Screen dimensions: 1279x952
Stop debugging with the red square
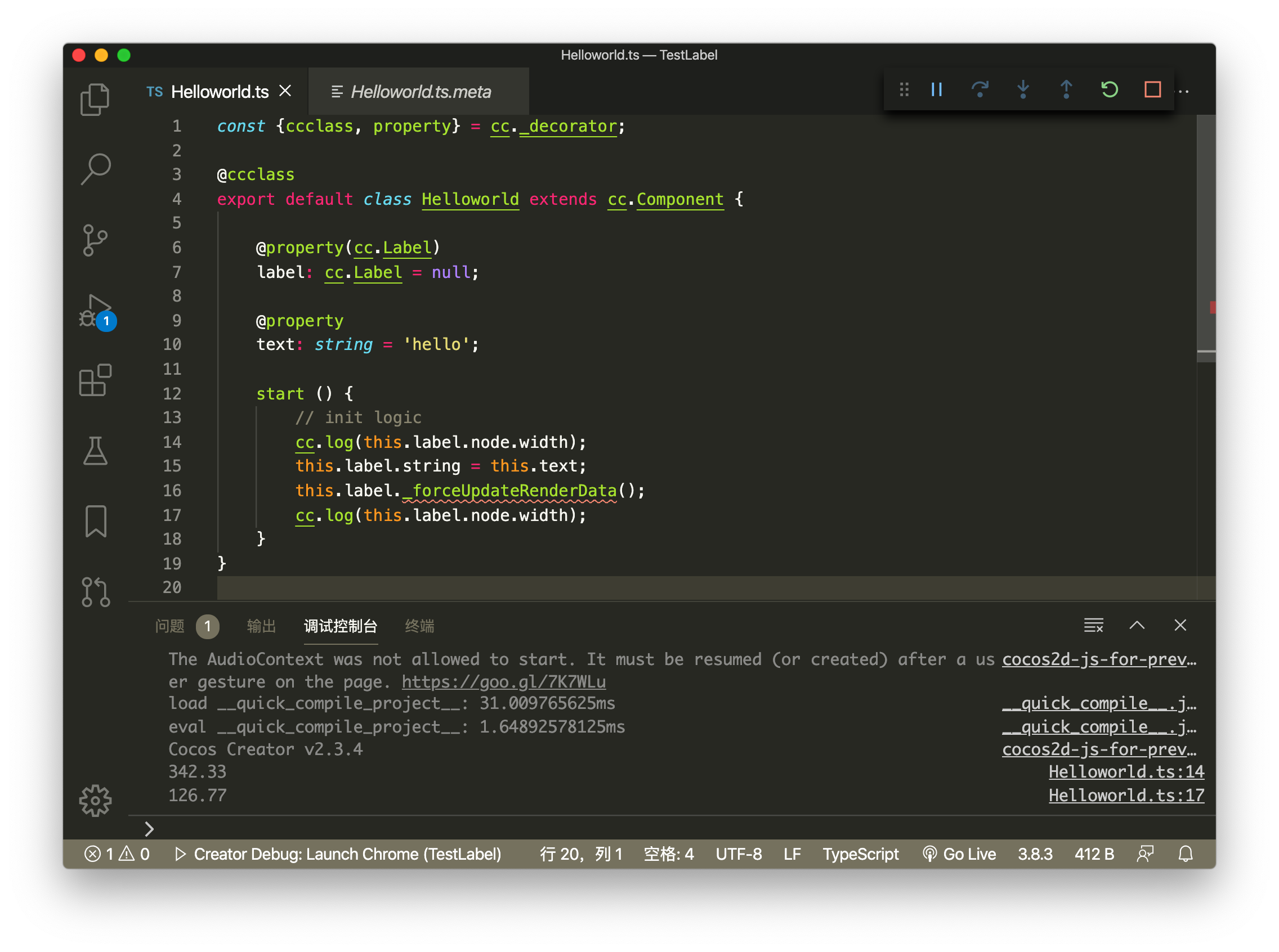pos(1152,89)
